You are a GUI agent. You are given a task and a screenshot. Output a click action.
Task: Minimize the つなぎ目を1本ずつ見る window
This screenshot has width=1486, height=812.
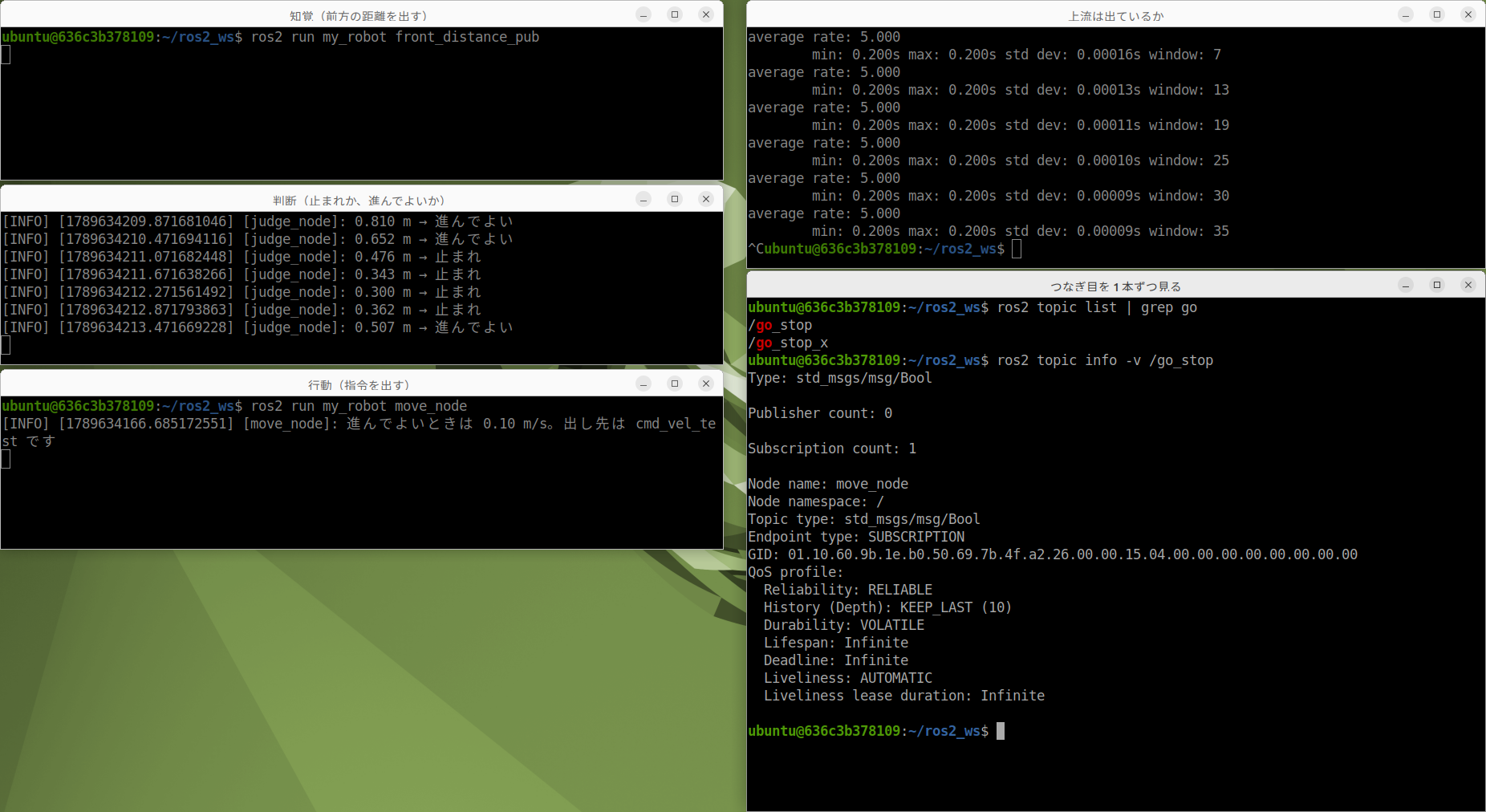tap(1406, 285)
